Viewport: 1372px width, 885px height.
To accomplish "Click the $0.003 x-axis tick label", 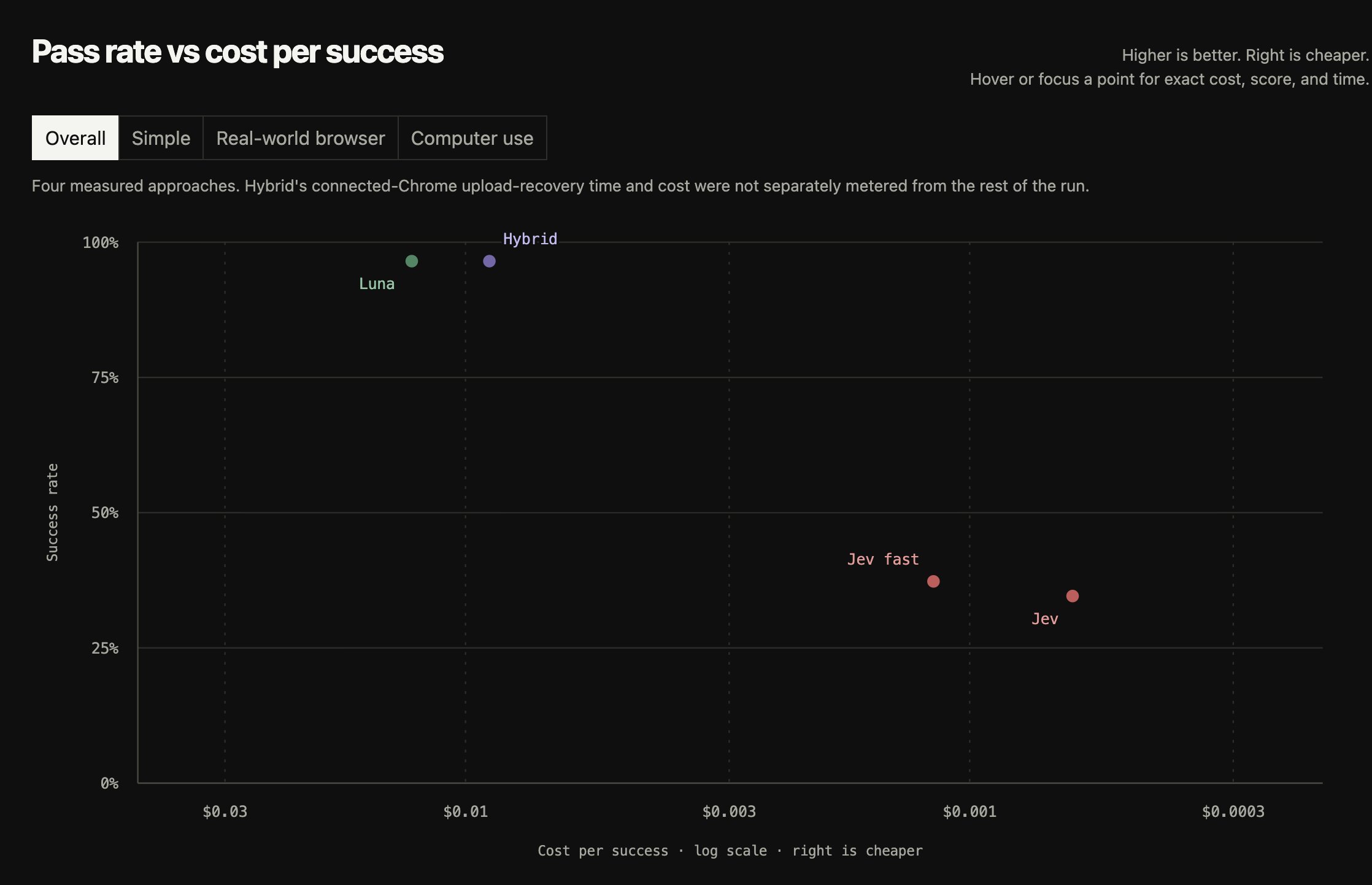I will 729,811.
